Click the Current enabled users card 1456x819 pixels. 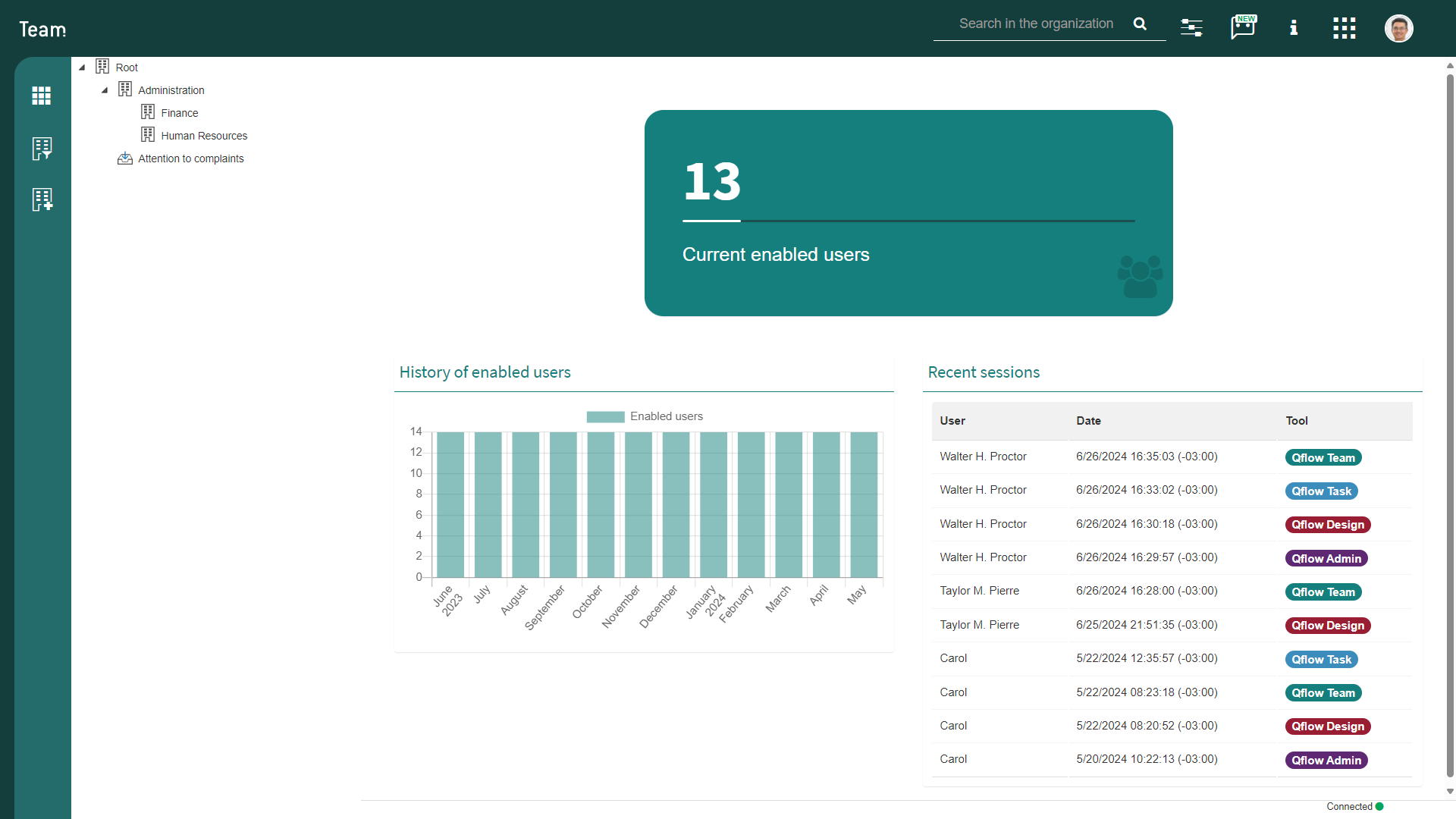coord(908,213)
